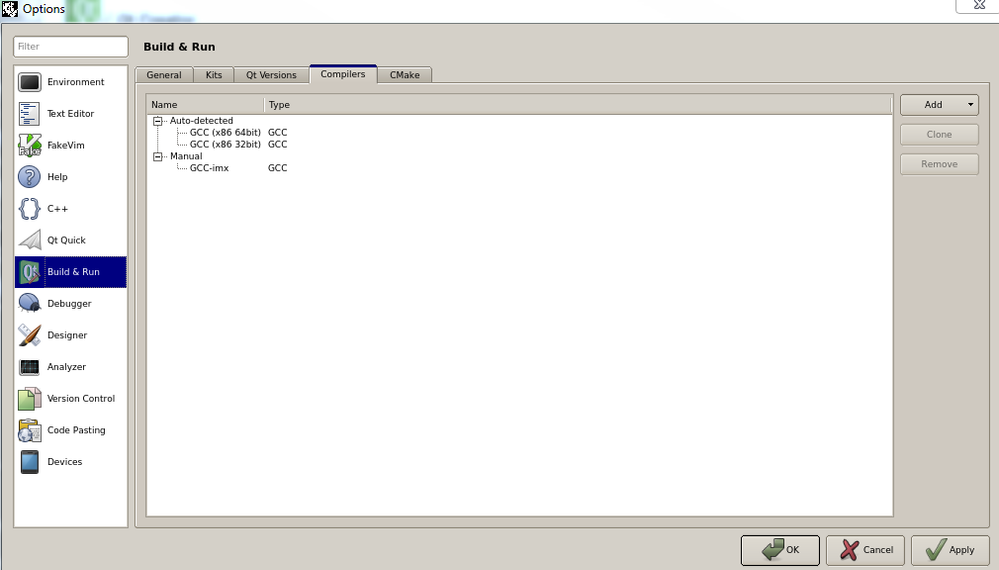Click the Clone button
Image resolution: width=999 pixels, height=570 pixels.
[x=939, y=134]
